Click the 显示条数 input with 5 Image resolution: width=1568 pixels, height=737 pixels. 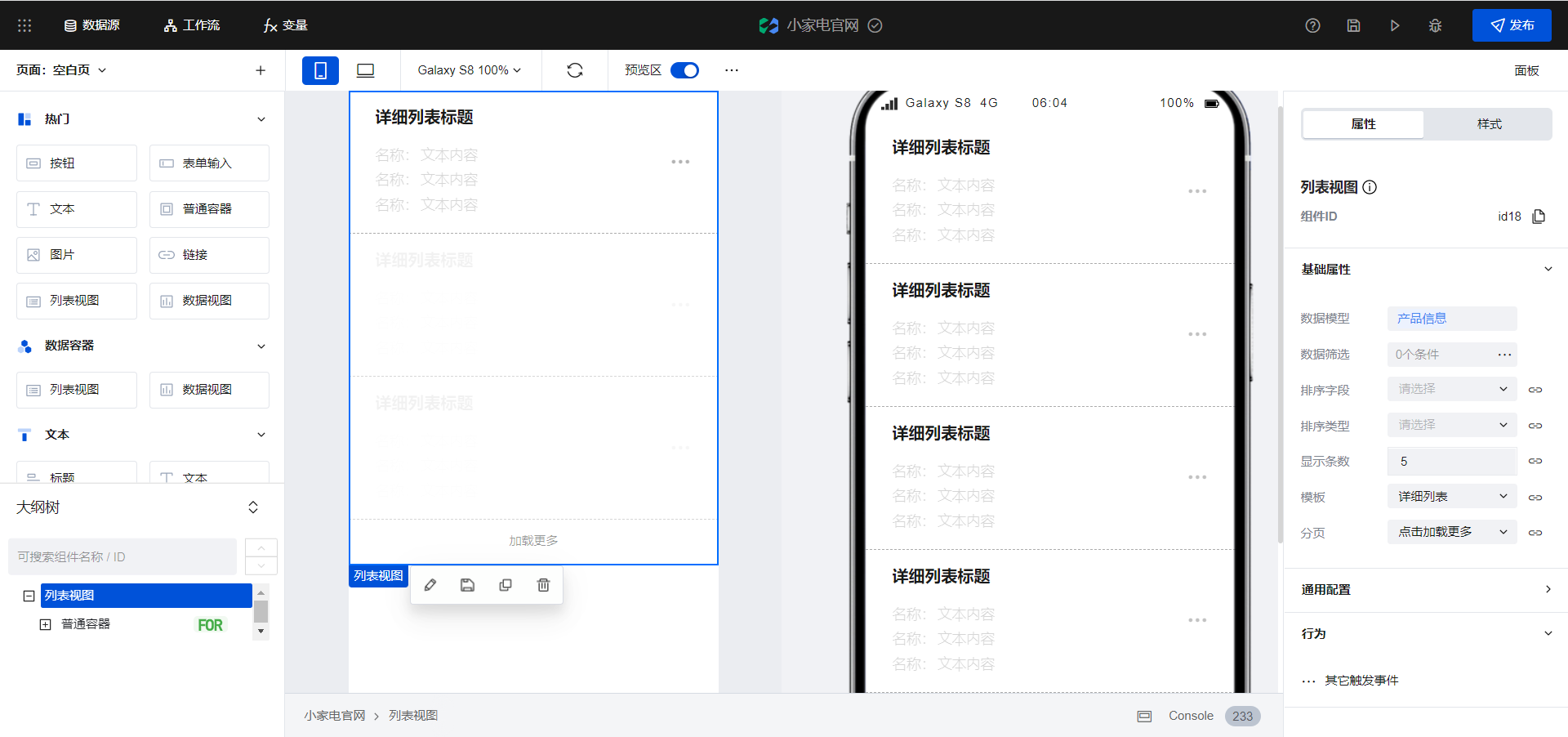pos(1452,461)
